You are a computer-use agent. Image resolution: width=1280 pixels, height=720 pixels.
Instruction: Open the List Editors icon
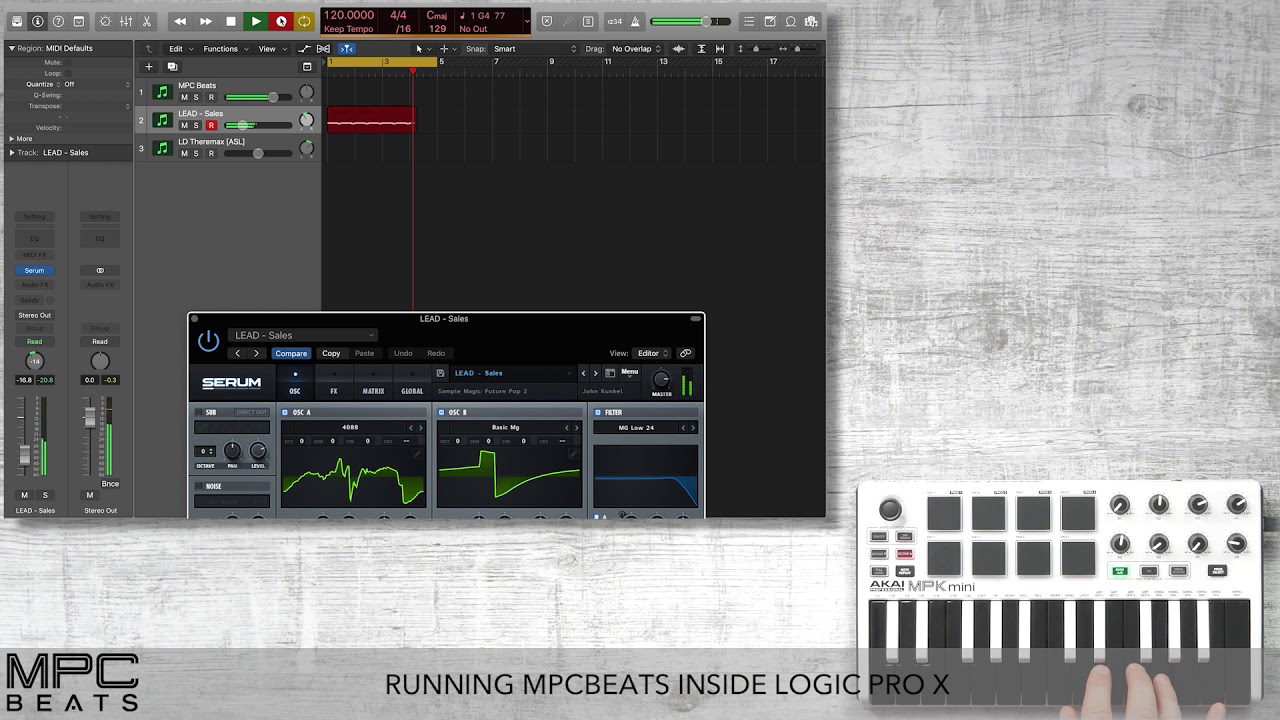click(x=749, y=21)
